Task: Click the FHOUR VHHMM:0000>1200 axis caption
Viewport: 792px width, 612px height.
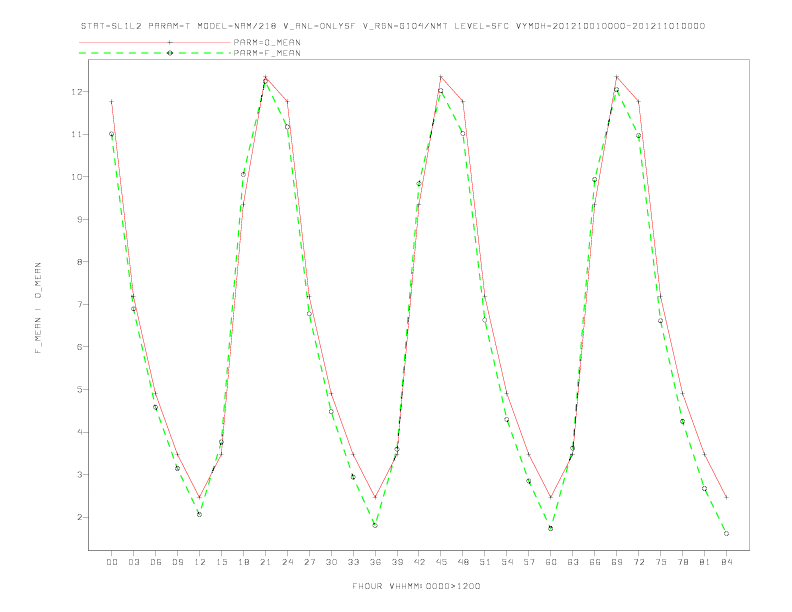Action: (416, 586)
